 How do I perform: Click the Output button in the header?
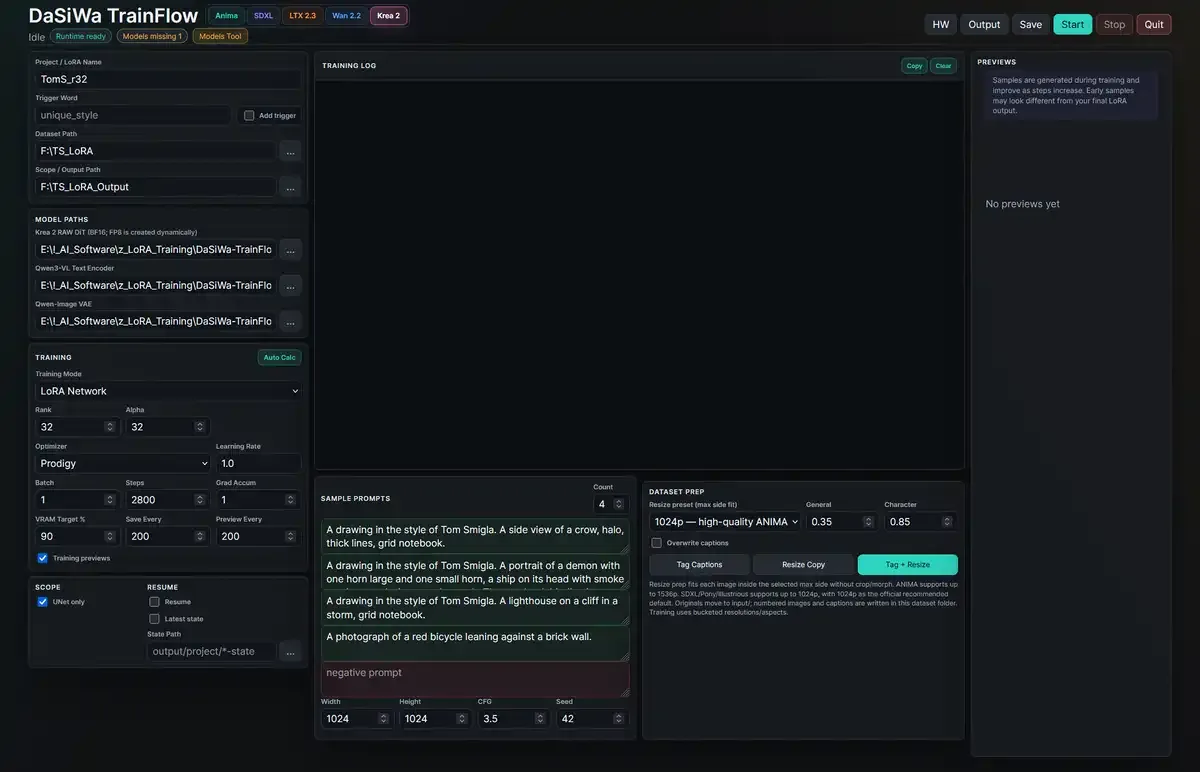(x=984, y=24)
